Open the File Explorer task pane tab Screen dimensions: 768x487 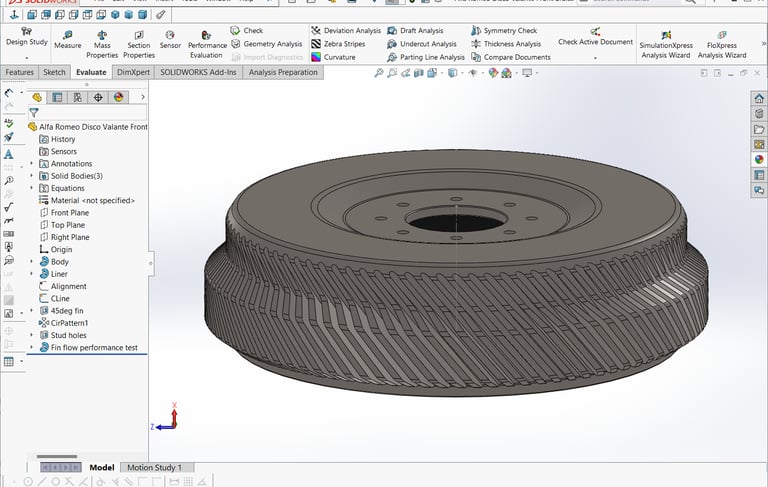(759, 129)
